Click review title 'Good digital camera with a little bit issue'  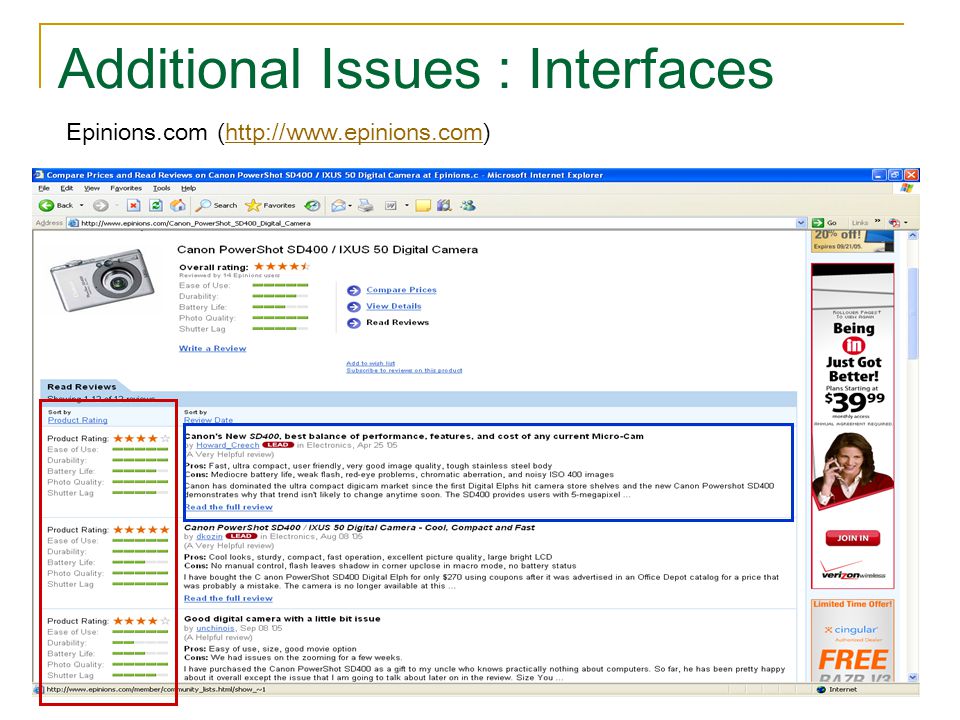click(x=282, y=619)
